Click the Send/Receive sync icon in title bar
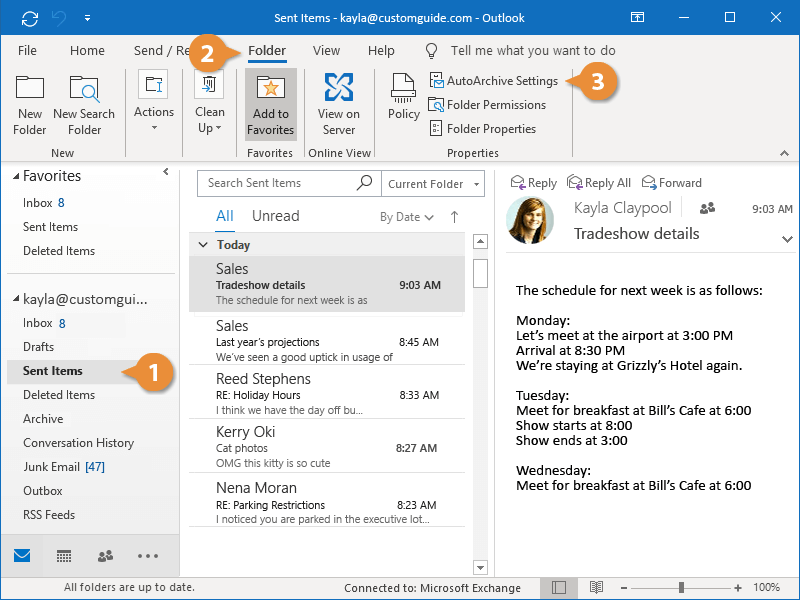 pos(30,18)
